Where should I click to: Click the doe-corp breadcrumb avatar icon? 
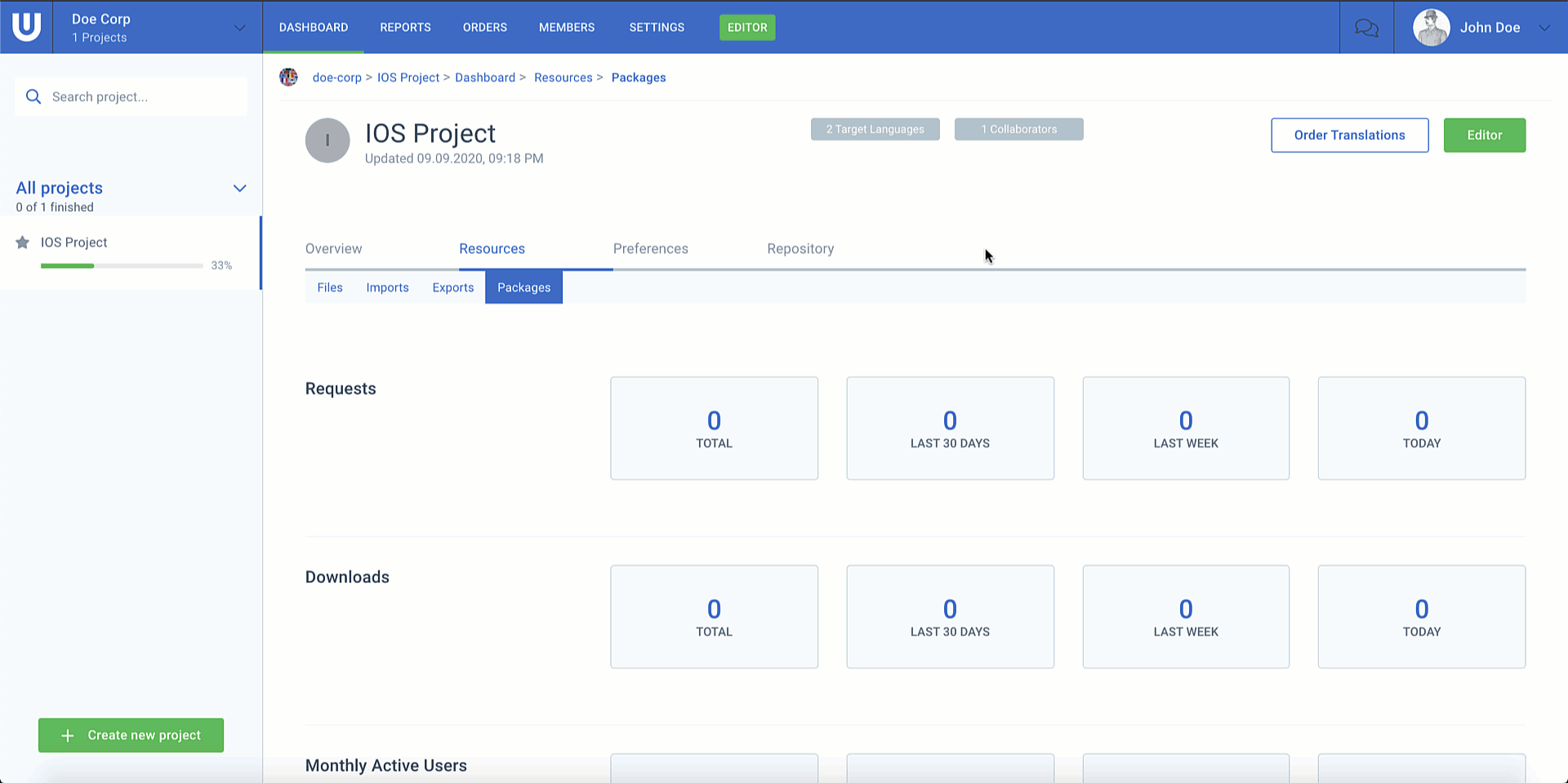288,78
